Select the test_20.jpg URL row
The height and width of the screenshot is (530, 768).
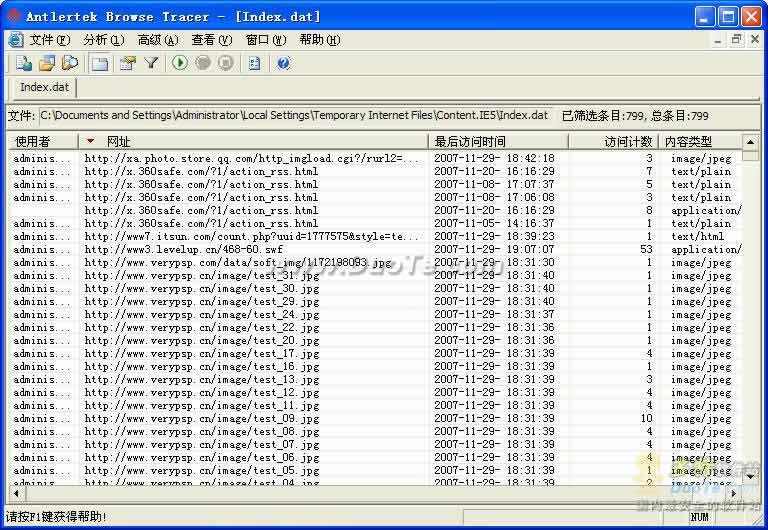tap(375, 340)
